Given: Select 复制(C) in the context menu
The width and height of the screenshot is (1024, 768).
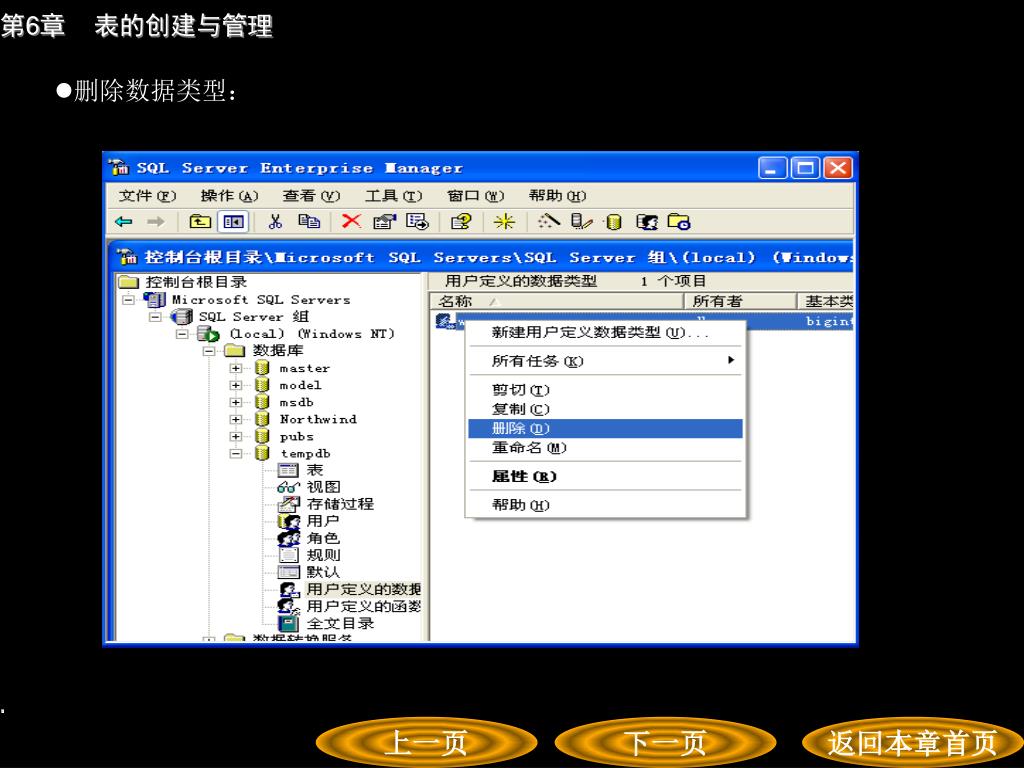Looking at the screenshot, I should pyautogui.click(x=605, y=409).
